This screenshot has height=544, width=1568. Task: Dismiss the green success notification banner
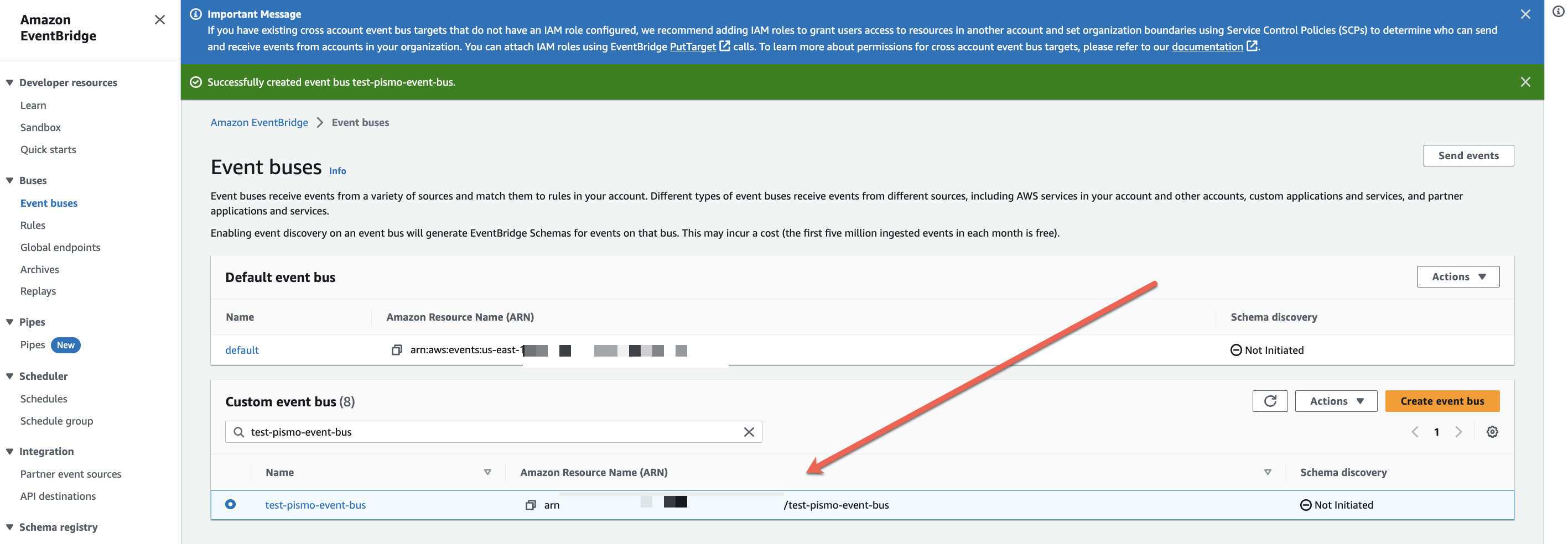click(x=1525, y=81)
